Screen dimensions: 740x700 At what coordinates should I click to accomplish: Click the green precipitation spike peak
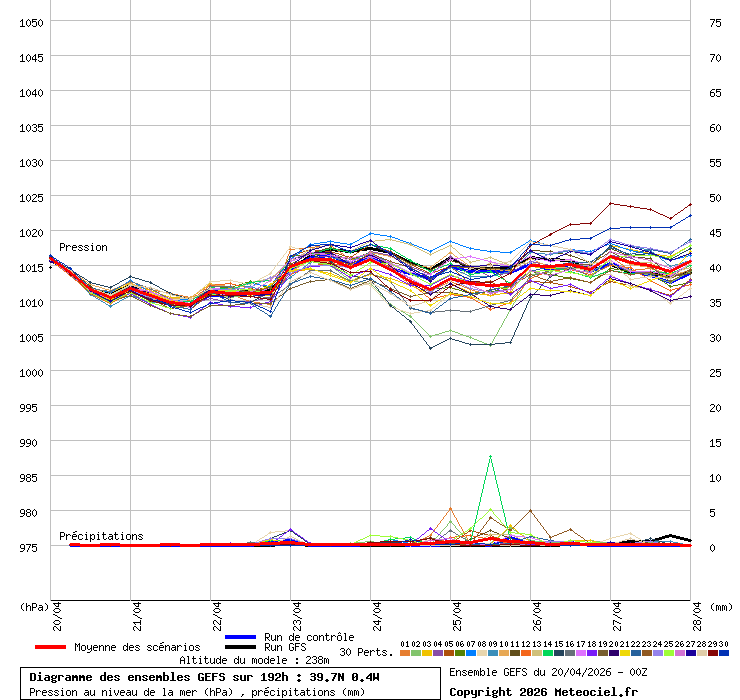[490, 456]
